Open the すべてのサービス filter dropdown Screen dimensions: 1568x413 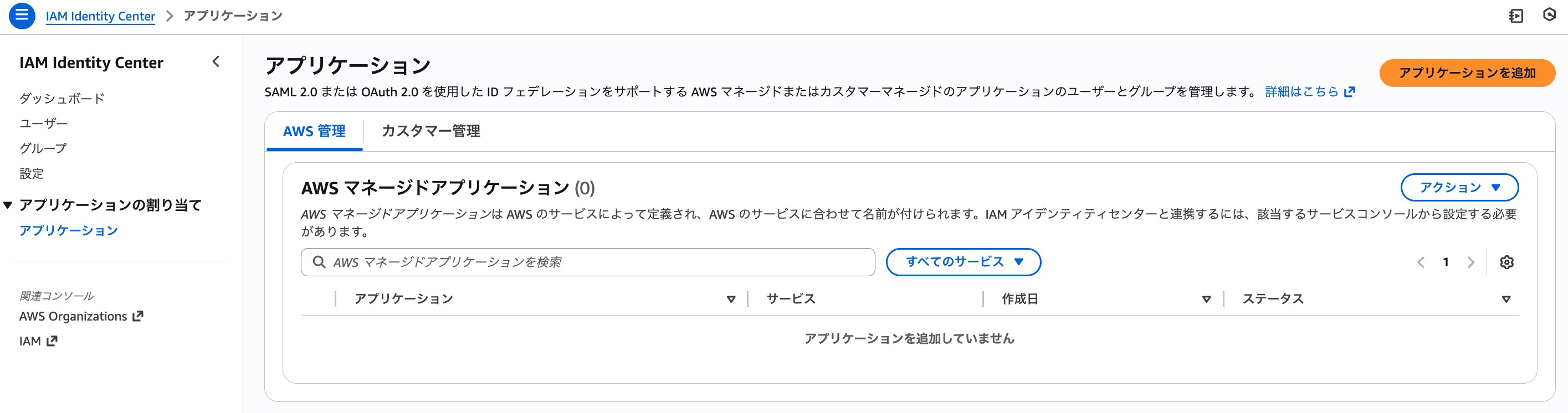coord(964,262)
